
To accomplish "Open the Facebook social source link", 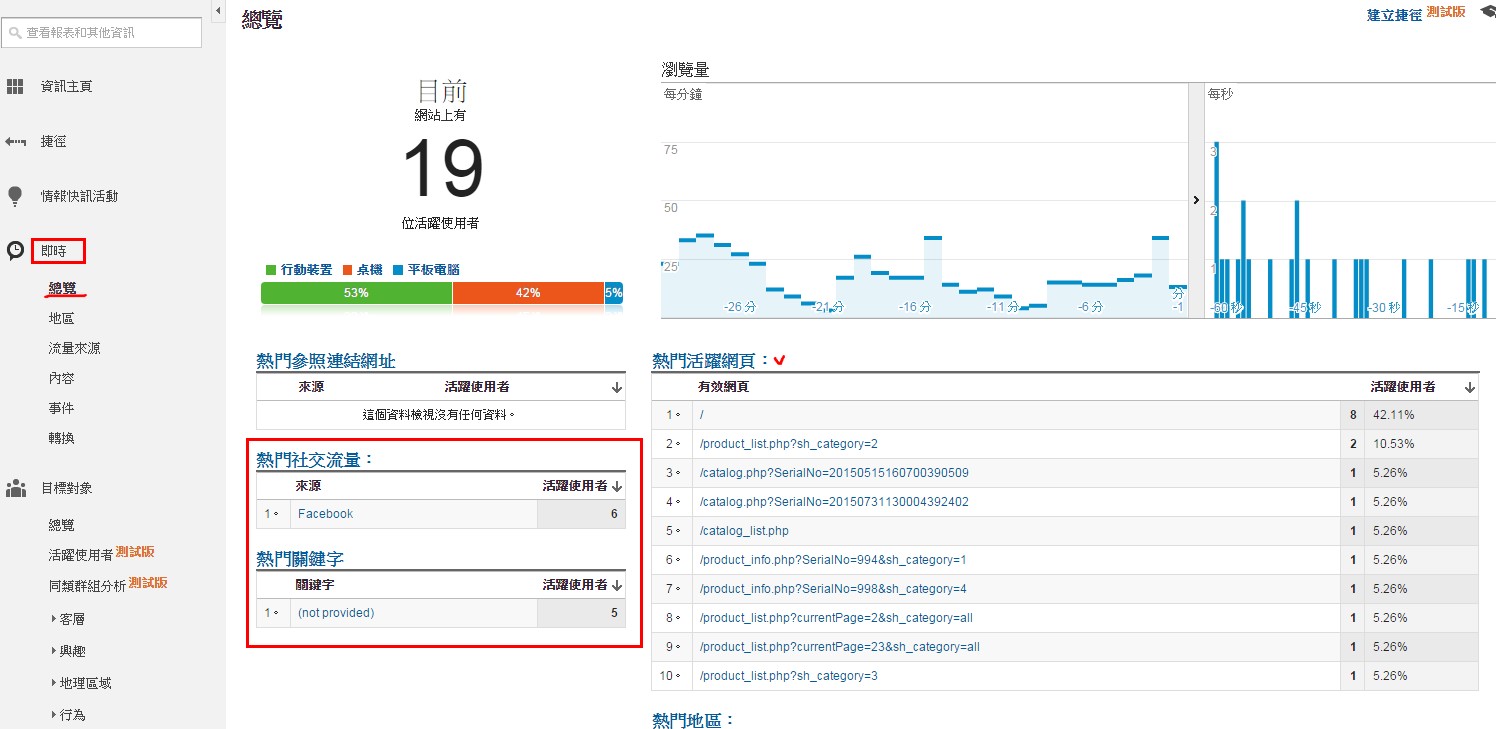I will click(x=325, y=514).
